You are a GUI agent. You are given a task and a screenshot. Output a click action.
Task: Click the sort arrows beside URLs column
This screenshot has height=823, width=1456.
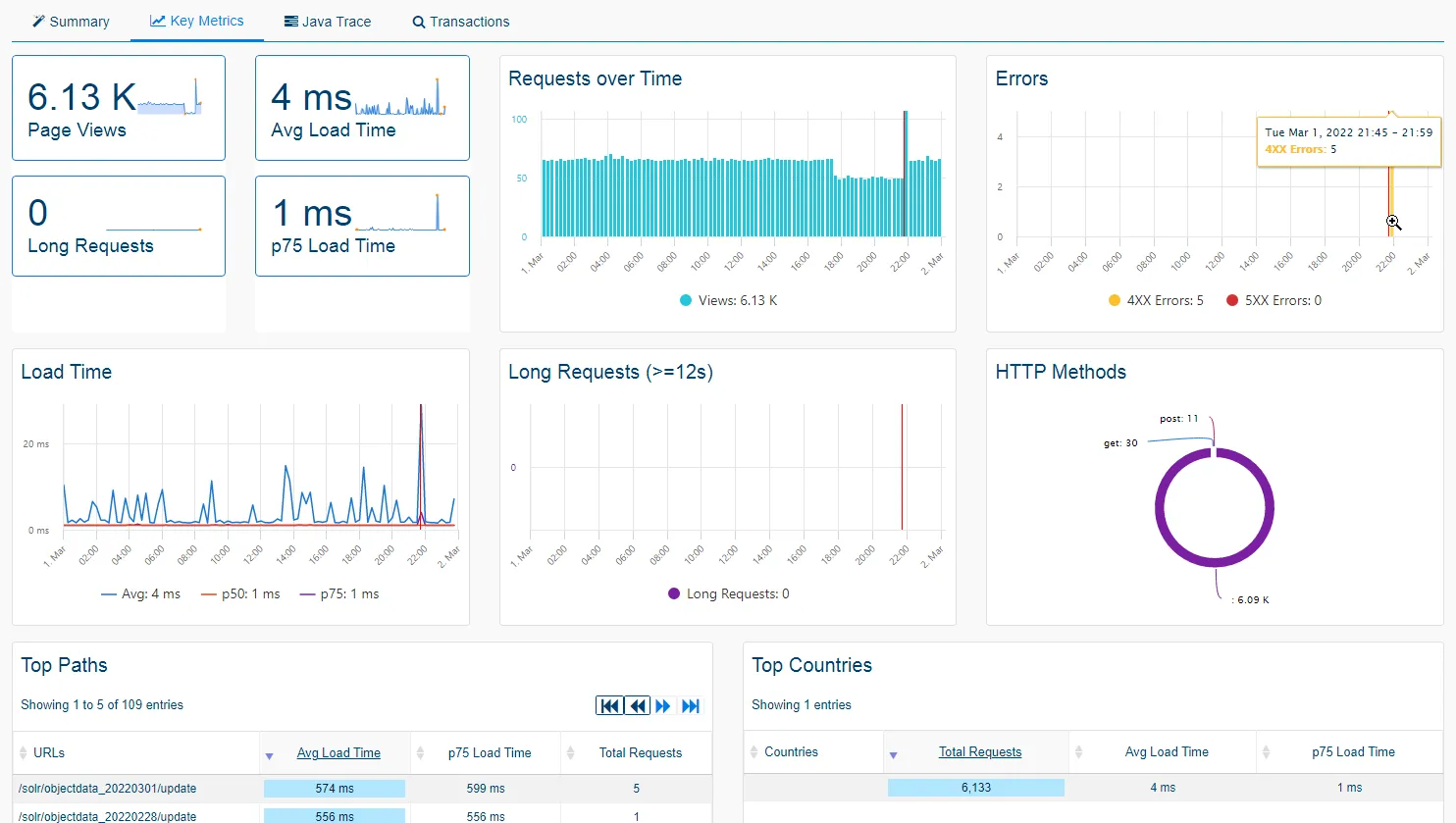[x=24, y=753]
